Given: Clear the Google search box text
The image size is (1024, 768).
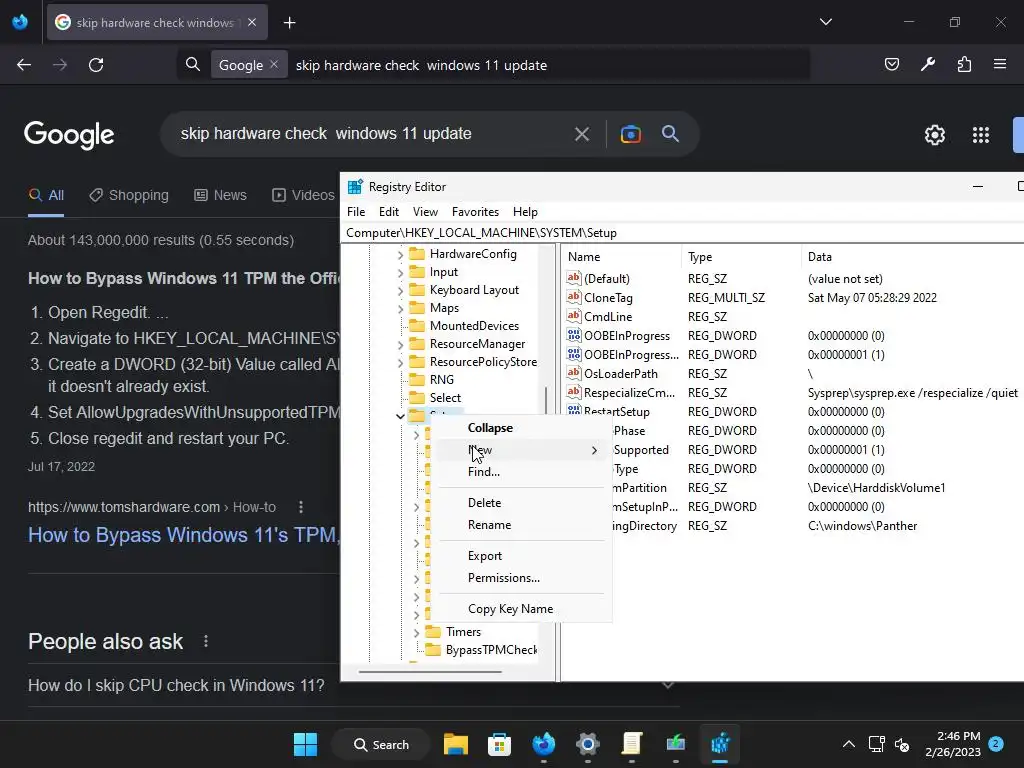Looking at the screenshot, I should pyautogui.click(x=581, y=135).
